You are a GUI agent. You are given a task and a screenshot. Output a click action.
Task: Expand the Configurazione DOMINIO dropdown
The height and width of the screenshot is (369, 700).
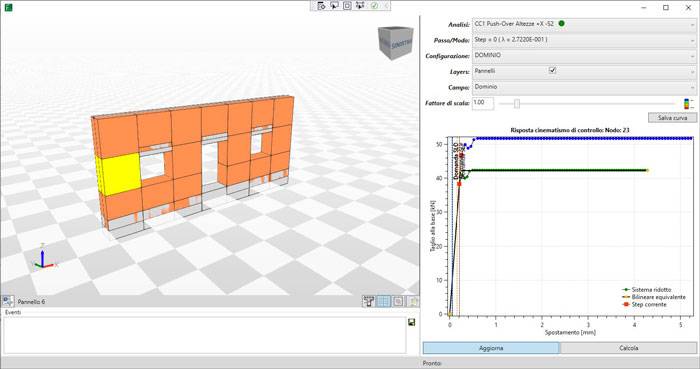(x=584, y=56)
